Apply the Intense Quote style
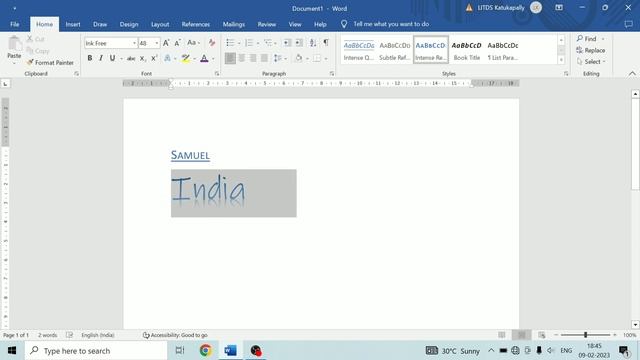 [359, 50]
